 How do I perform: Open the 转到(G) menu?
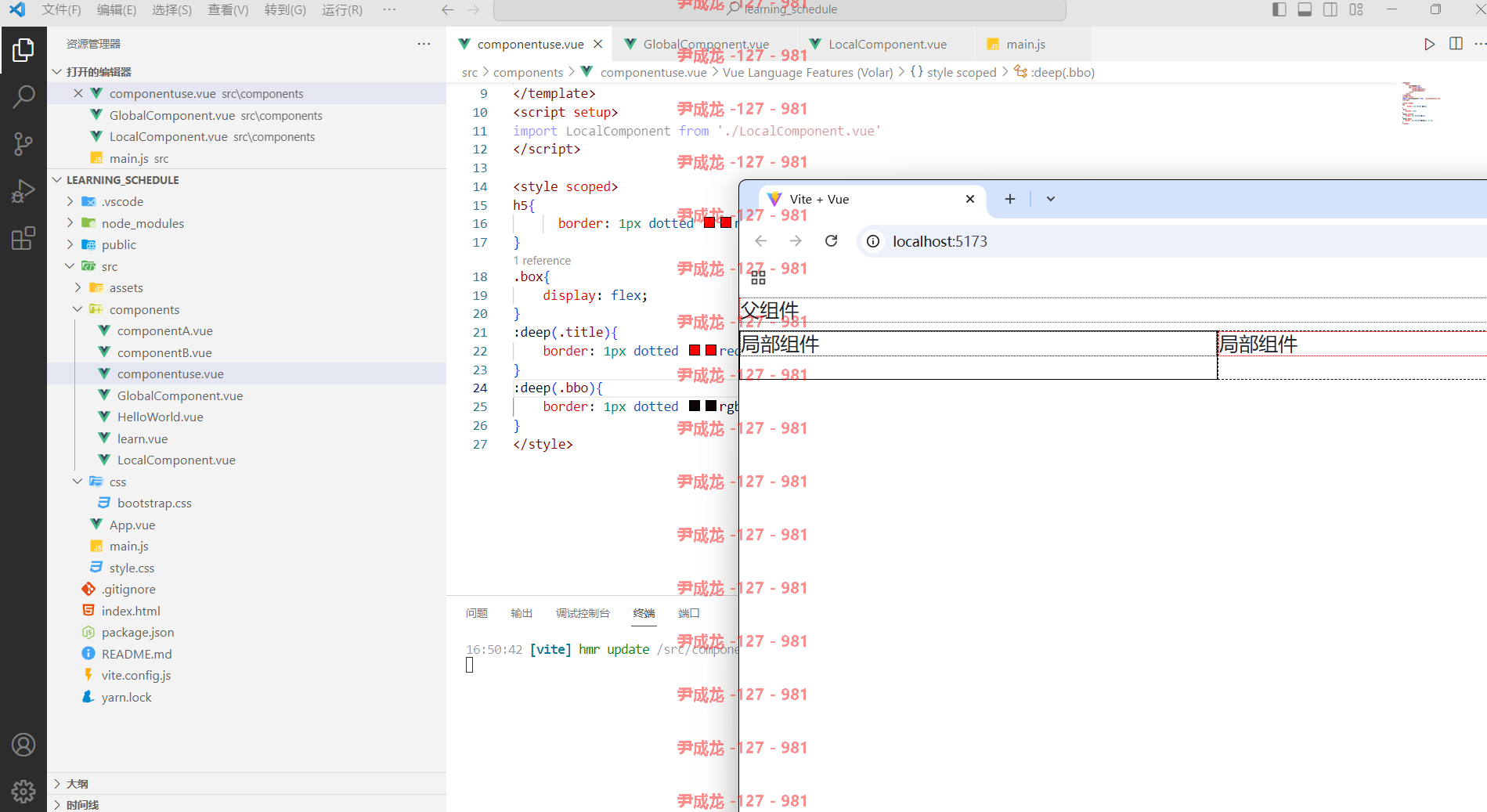pyautogui.click(x=285, y=9)
